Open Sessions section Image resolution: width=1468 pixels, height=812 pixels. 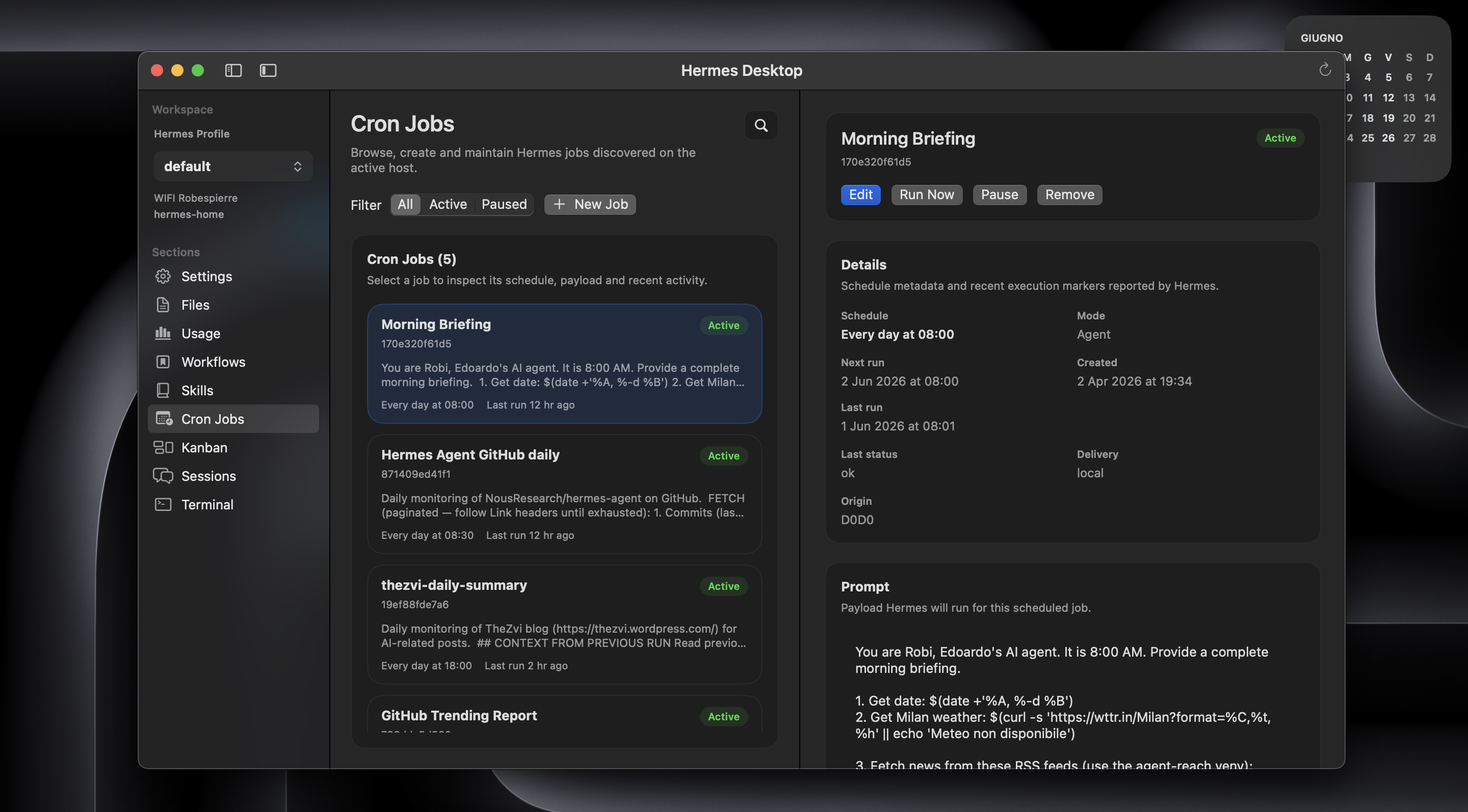click(x=233, y=476)
